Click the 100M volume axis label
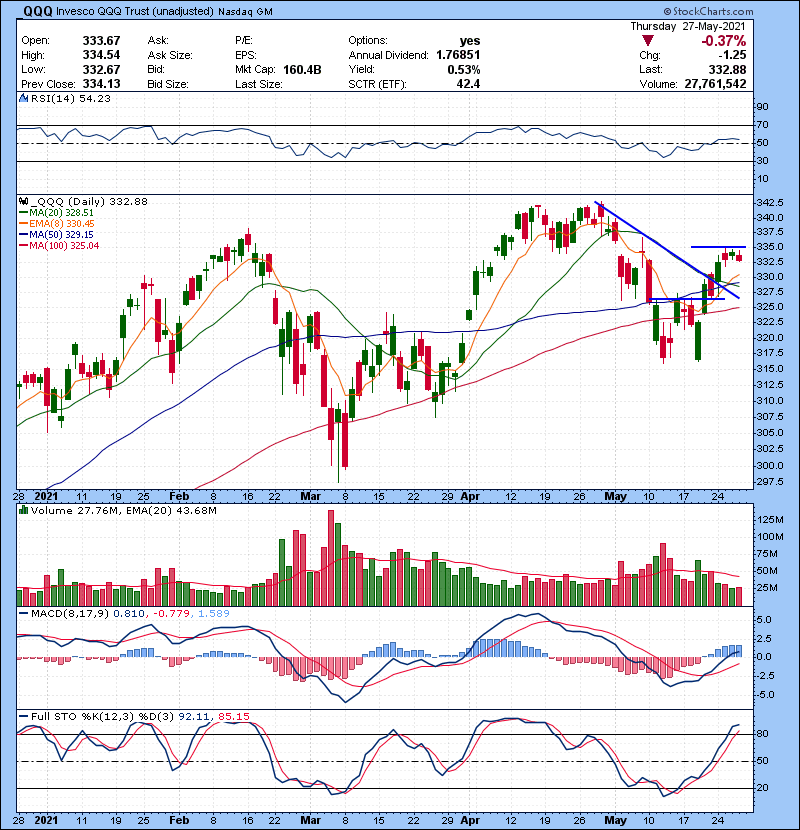Viewport: 800px width, 830px height. tap(770, 537)
